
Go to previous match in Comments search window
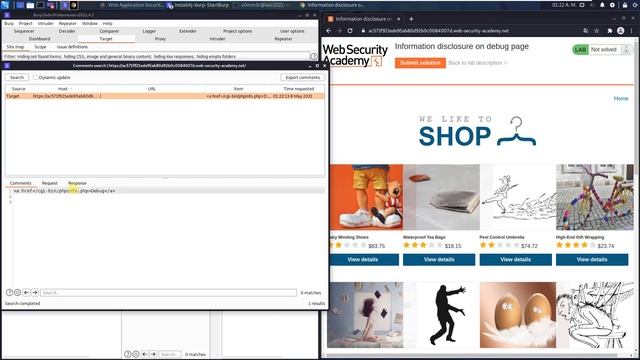point(26,293)
